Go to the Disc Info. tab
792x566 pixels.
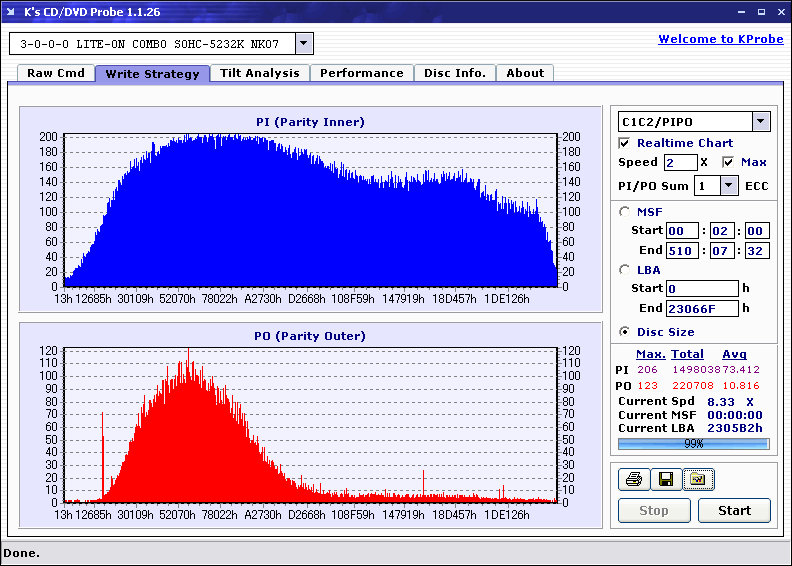pos(455,73)
